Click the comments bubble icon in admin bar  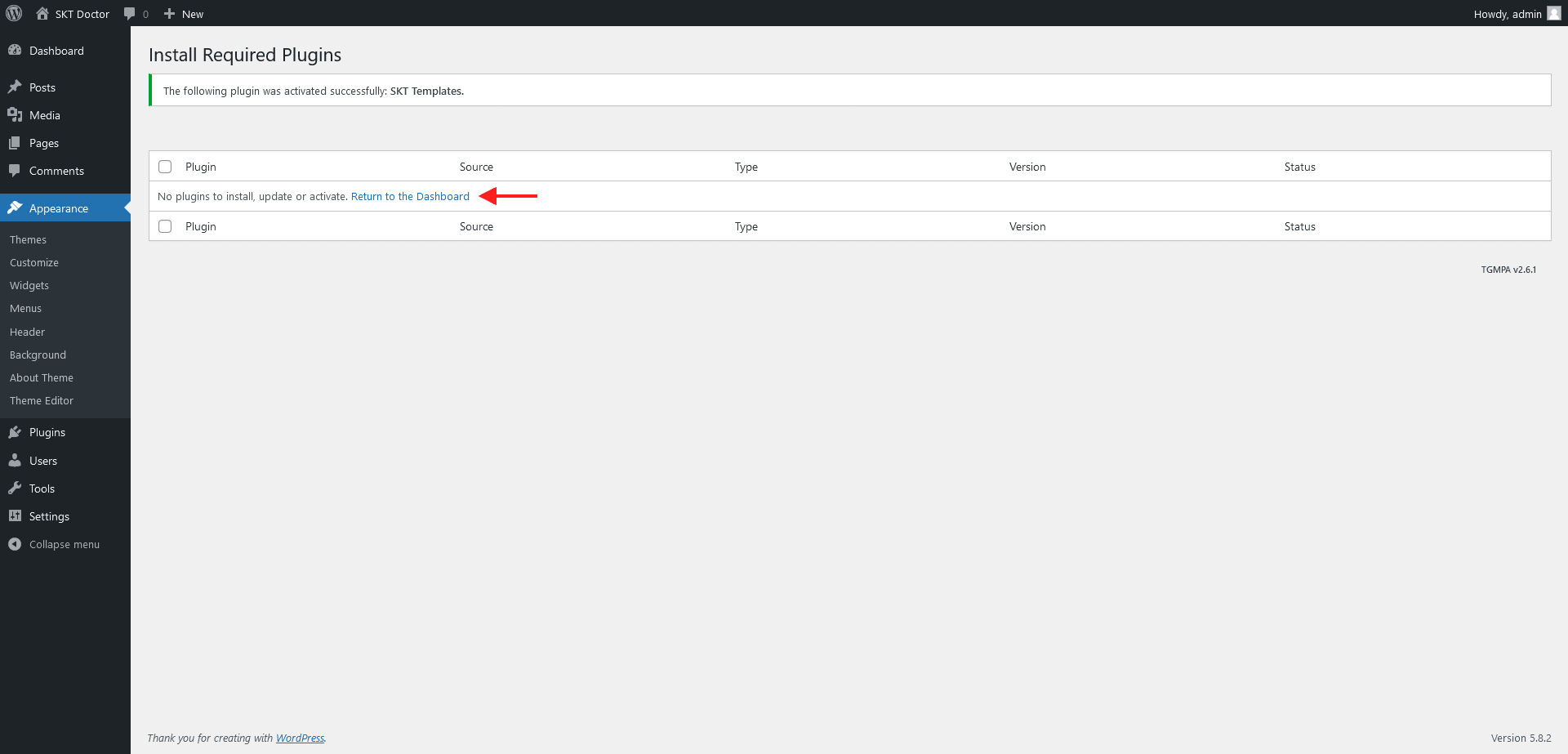[130, 13]
